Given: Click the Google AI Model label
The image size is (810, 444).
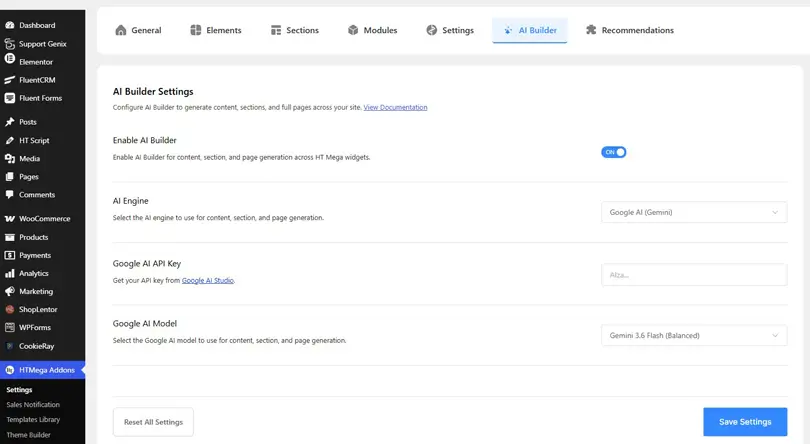Looking at the screenshot, I should 145,324.
